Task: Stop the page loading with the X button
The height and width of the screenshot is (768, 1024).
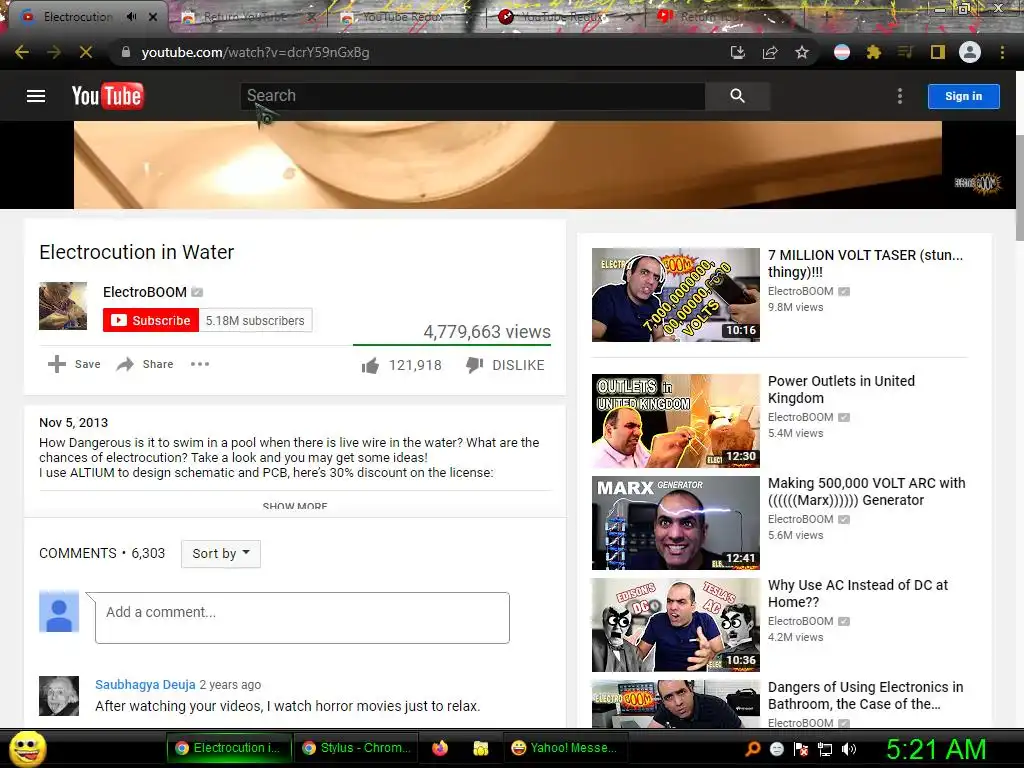Action: coord(86,52)
